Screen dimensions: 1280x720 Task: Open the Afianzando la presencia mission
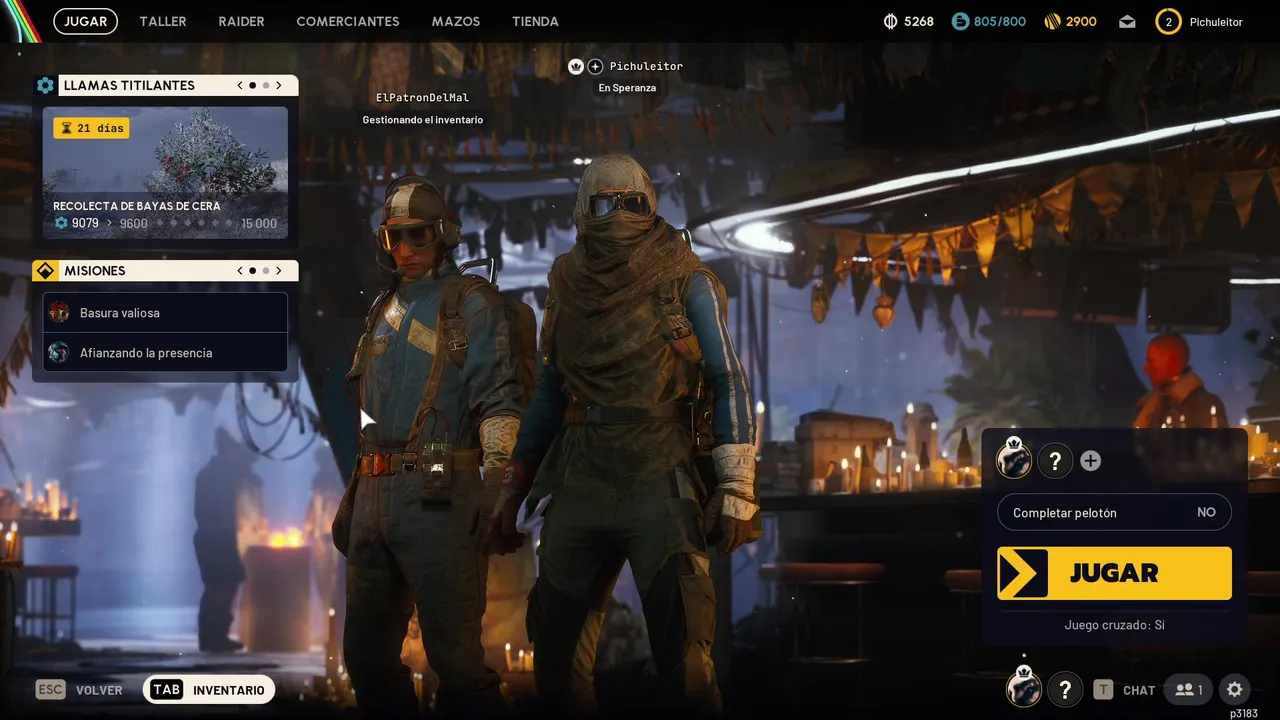tap(165, 353)
